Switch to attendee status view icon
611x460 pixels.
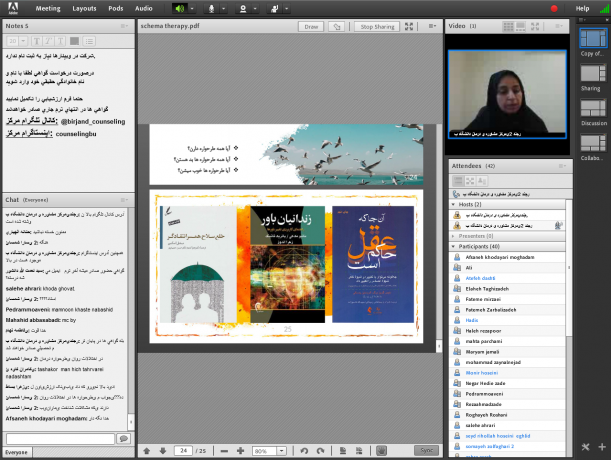[x=482, y=181]
